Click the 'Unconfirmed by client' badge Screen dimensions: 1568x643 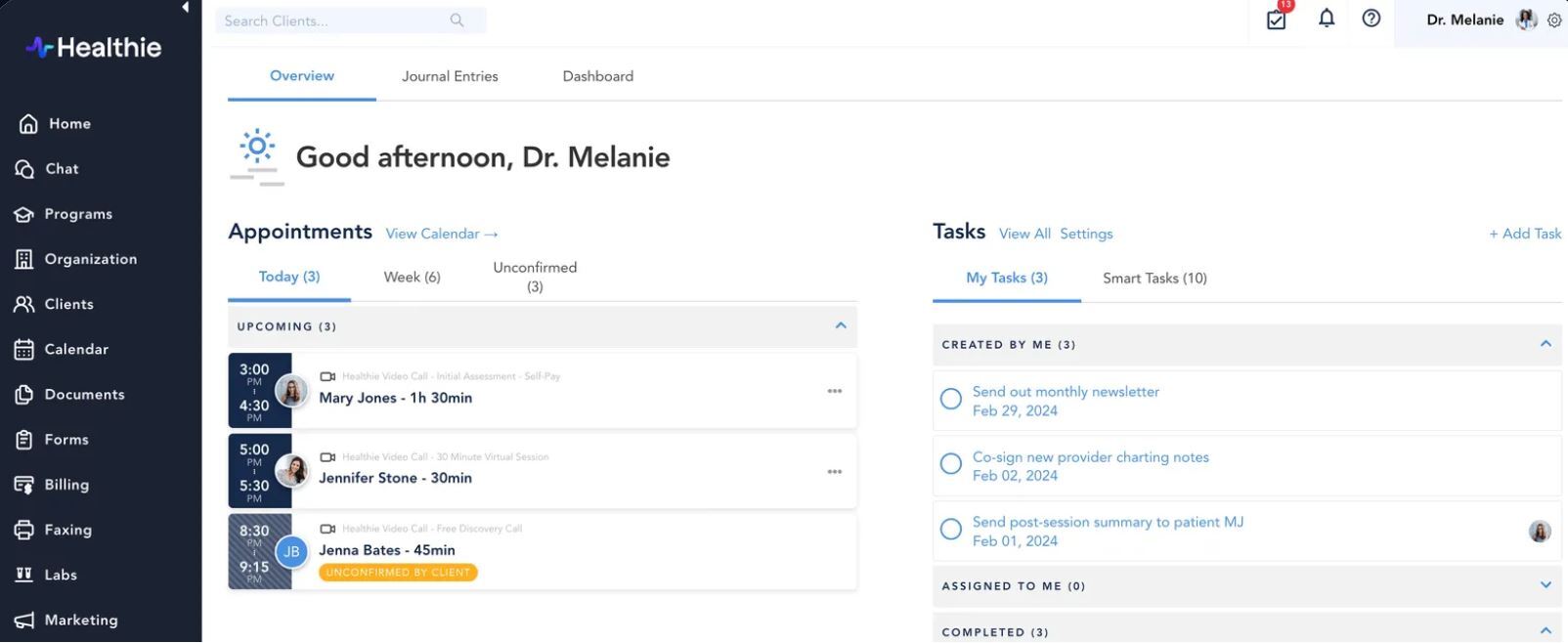(x=398, y=573)
